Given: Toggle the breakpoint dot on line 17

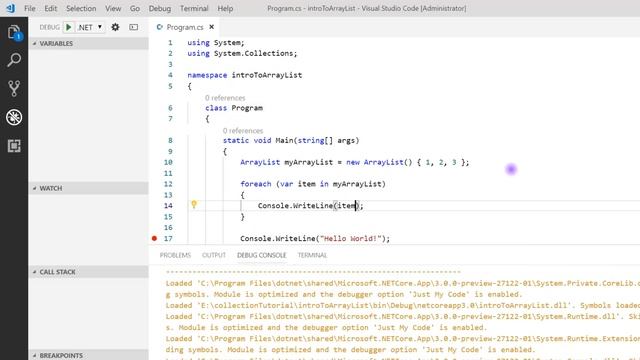Looking at the screenshot, I should (154, 238).
